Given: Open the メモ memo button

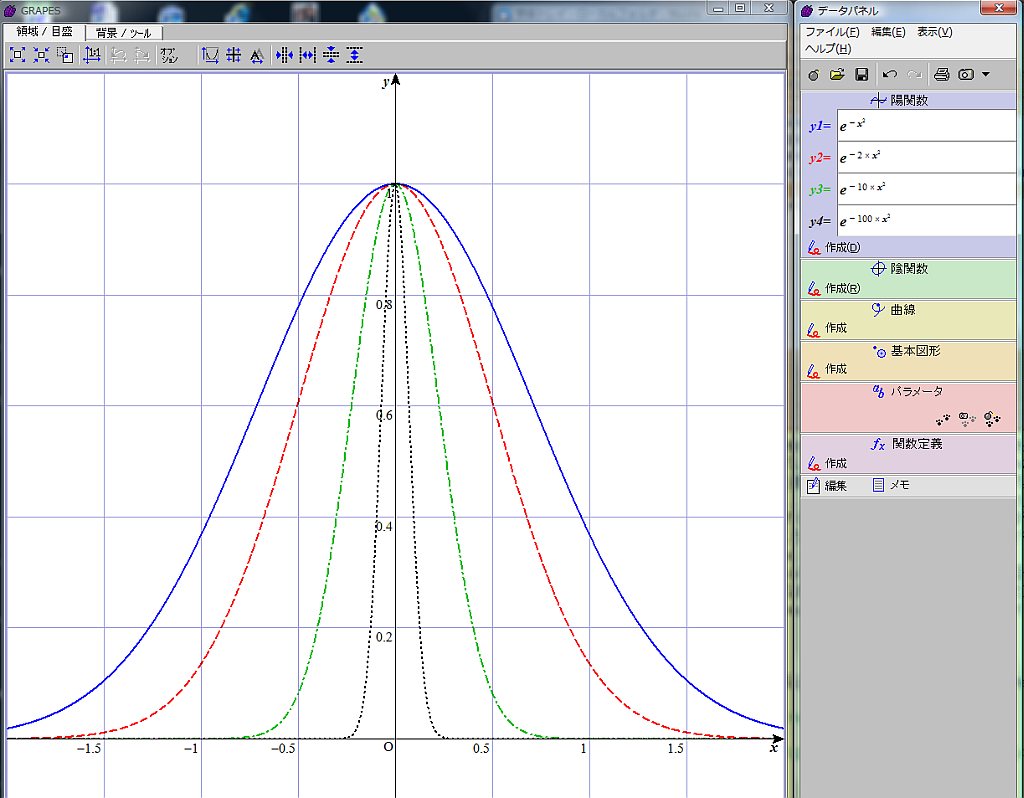Looking at the screenshot, I should (890, 486).
